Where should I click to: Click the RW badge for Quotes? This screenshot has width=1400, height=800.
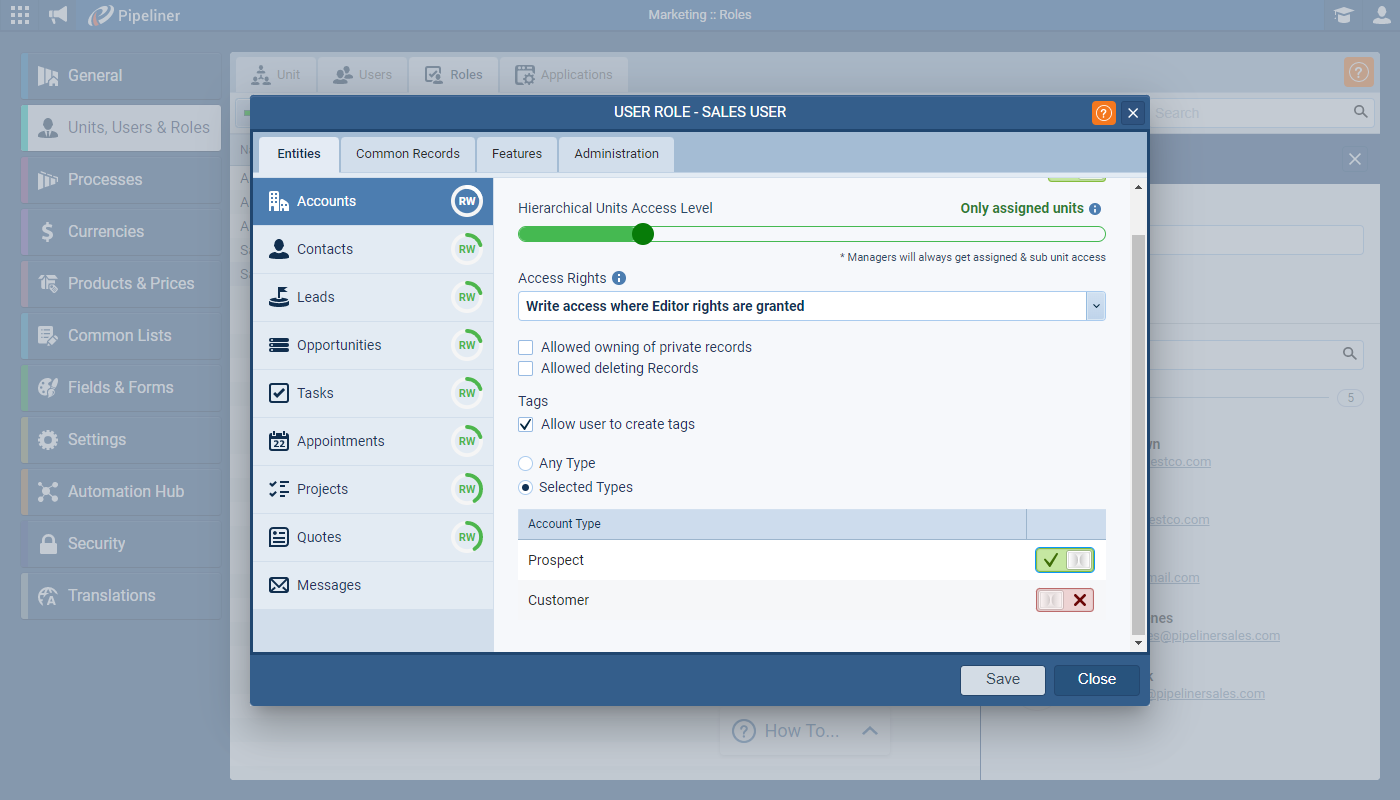click(467, 537)
